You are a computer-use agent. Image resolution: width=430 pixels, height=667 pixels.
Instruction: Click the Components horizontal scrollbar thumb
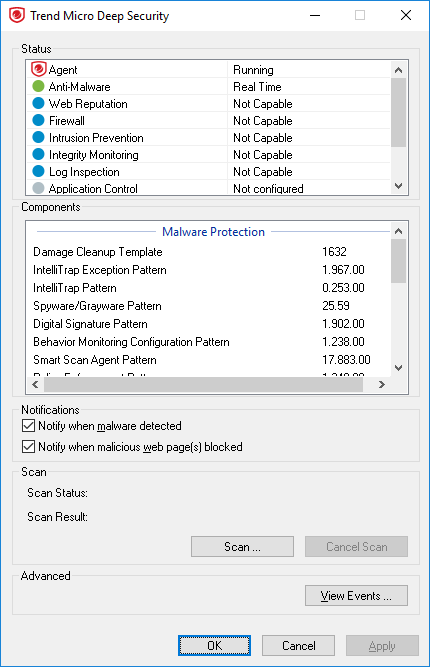click(203, 385)
